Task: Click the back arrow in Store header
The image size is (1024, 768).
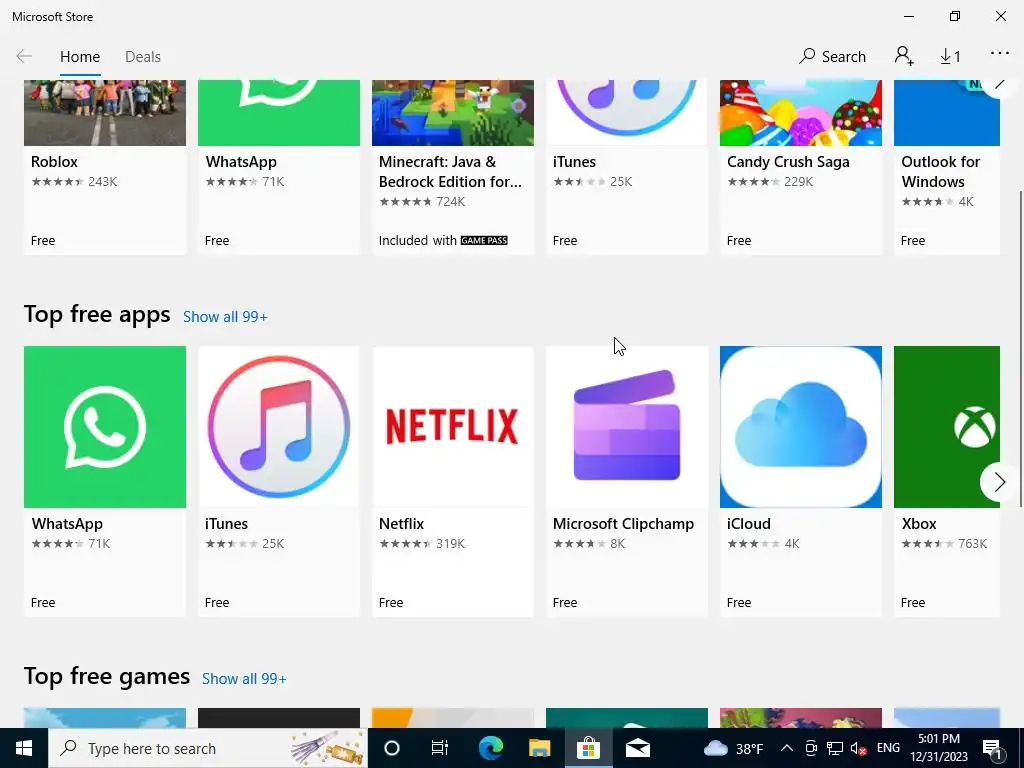Action: (x=24, y=57)
